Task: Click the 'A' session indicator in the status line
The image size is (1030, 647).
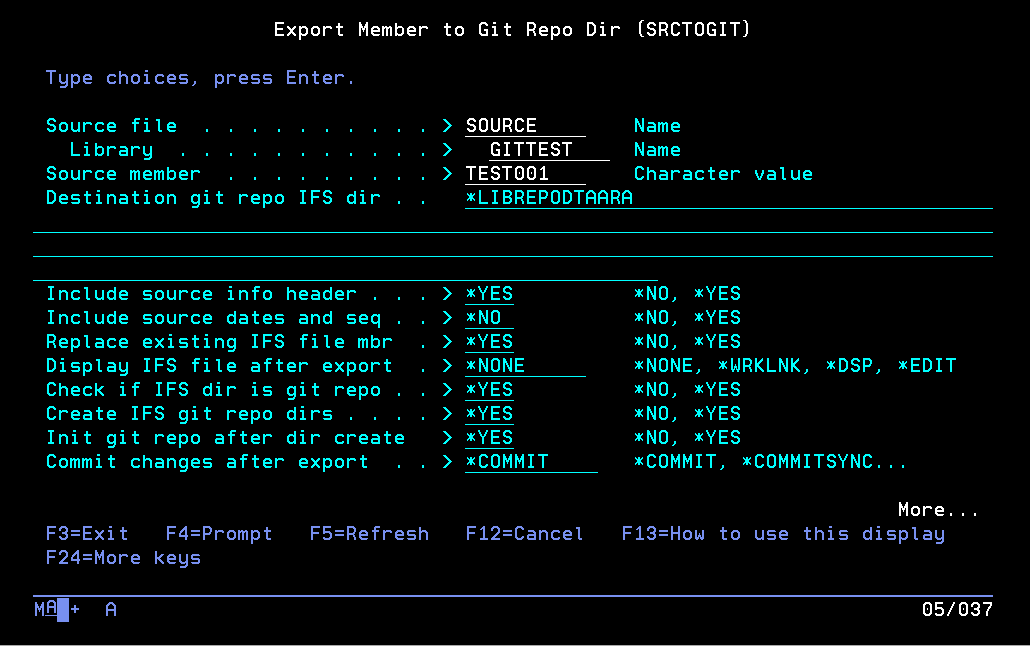Action: [111, 610]
